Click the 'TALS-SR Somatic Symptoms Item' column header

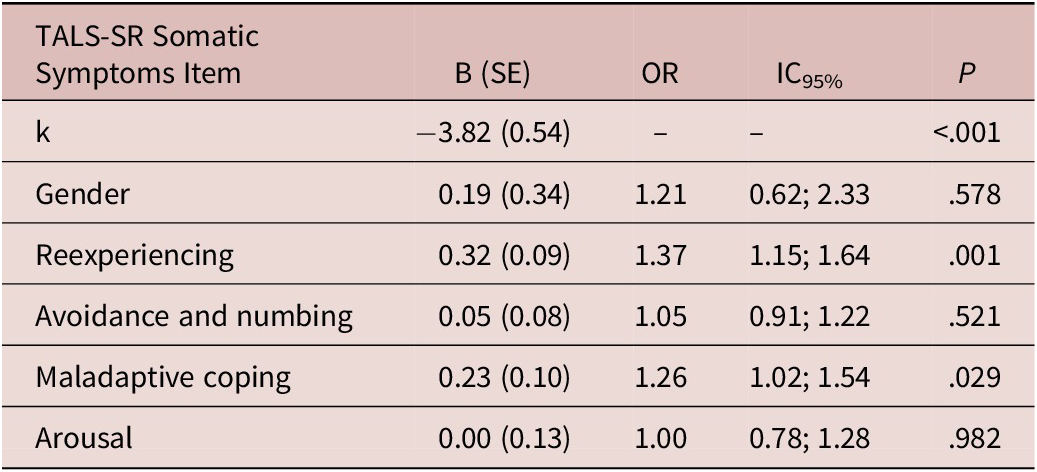pyautogui.click(x=147, y=56)
